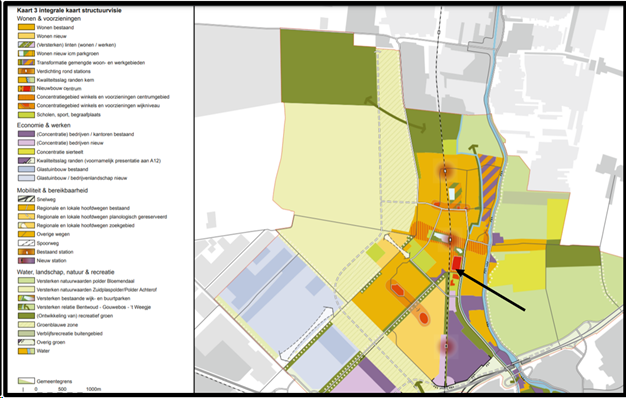The height and width of the screenshot is (398, 626).
Task: Select the 'Spoorweg' dashed line symbol
Action: [x=26, y=244]
